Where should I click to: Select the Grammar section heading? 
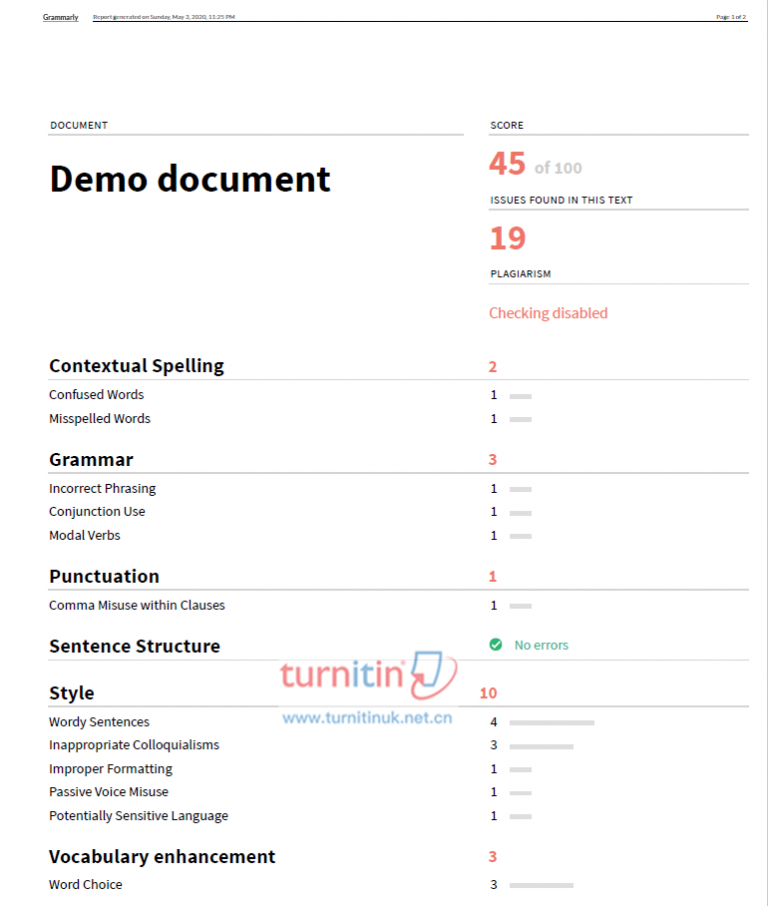(91, 460)
